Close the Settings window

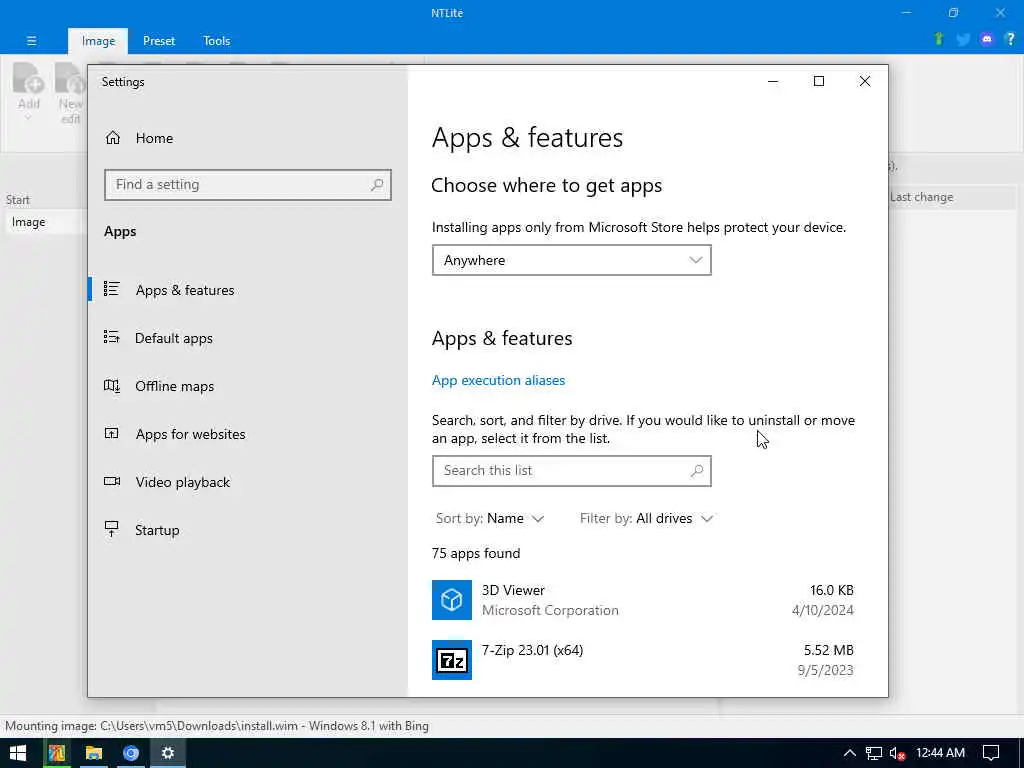coord(865,81)
